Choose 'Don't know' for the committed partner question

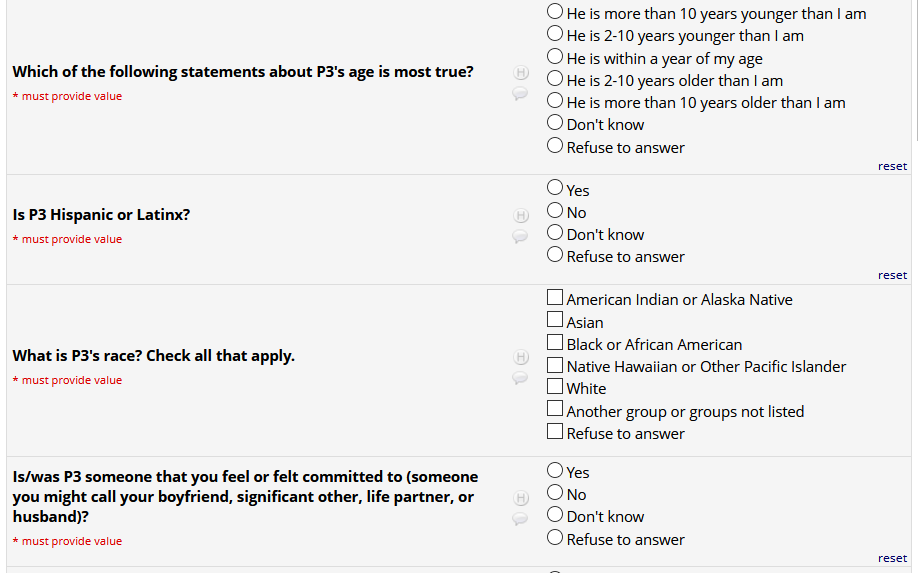[x=555, y=515]
